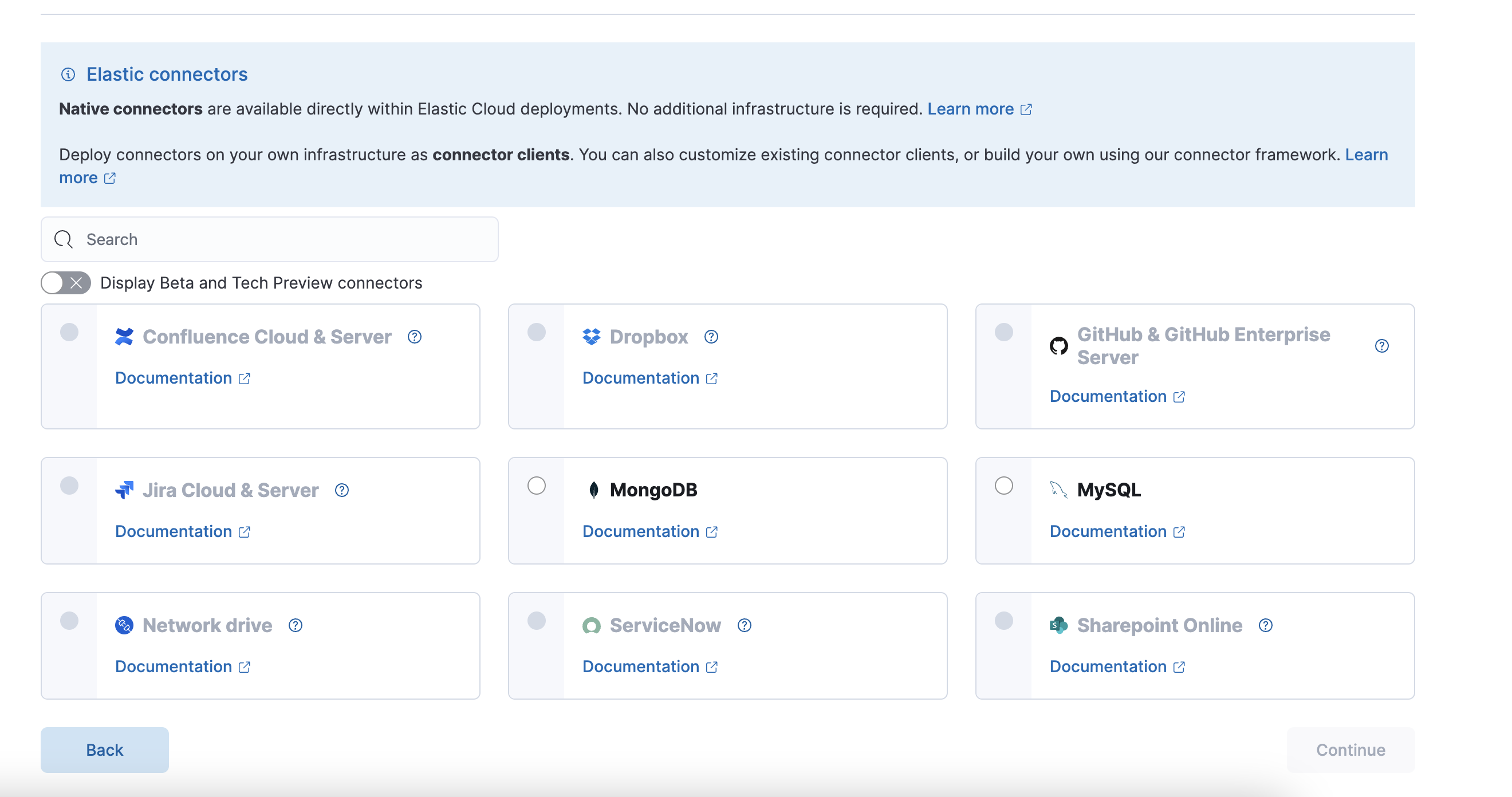Select the Jira Cloud & Server radio button
The width and height of the screenshot is (1512, 797).
pos(69,486)
